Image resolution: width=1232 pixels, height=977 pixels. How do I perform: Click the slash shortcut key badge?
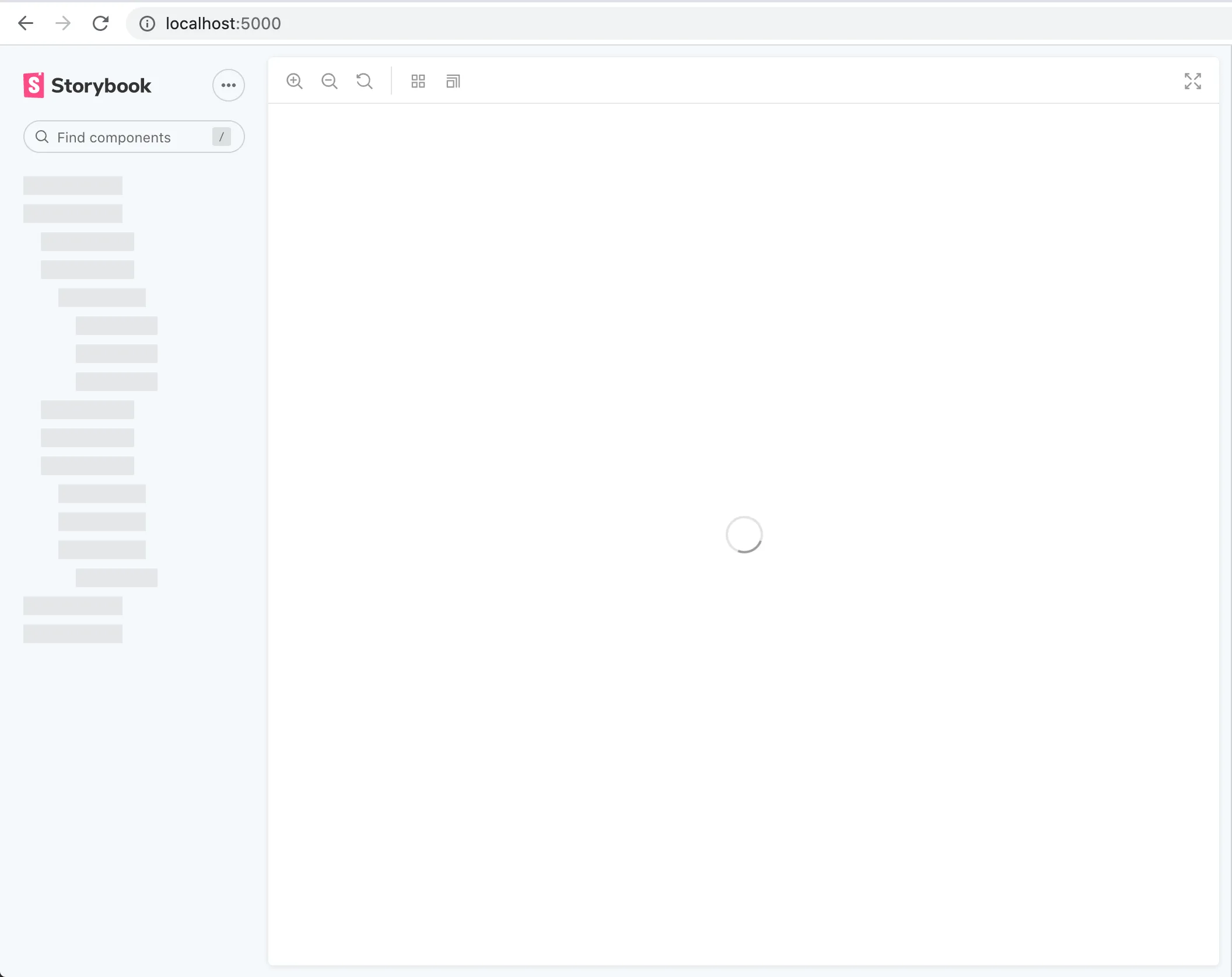coord(221,137)
